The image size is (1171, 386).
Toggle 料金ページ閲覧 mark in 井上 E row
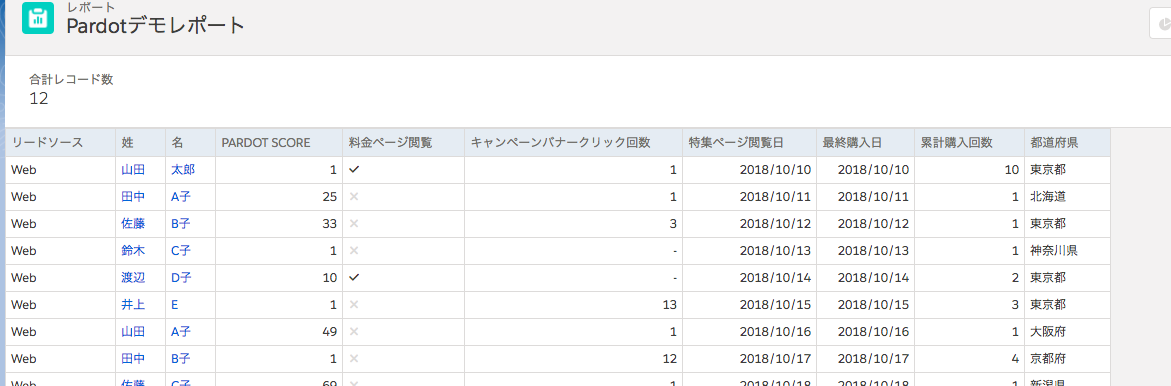[354, 304]
